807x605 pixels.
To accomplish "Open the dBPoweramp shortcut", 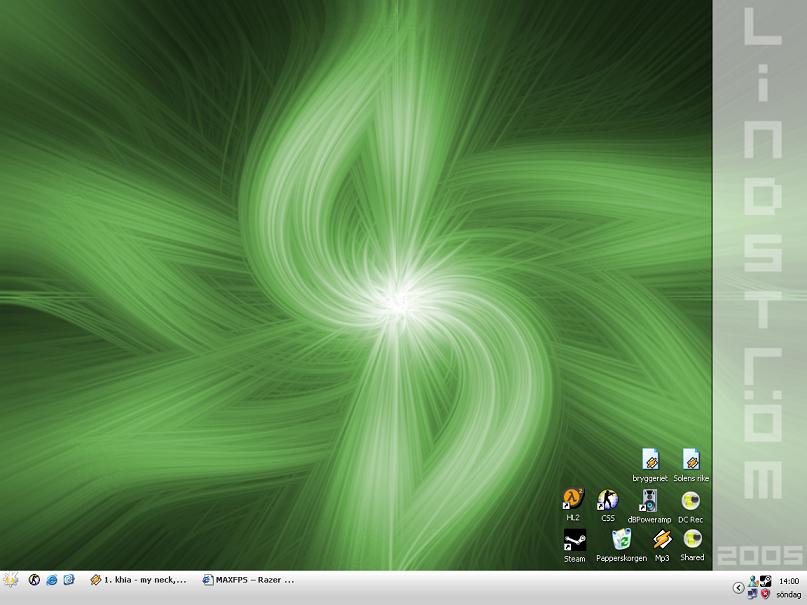I will [x=649, y=505].
